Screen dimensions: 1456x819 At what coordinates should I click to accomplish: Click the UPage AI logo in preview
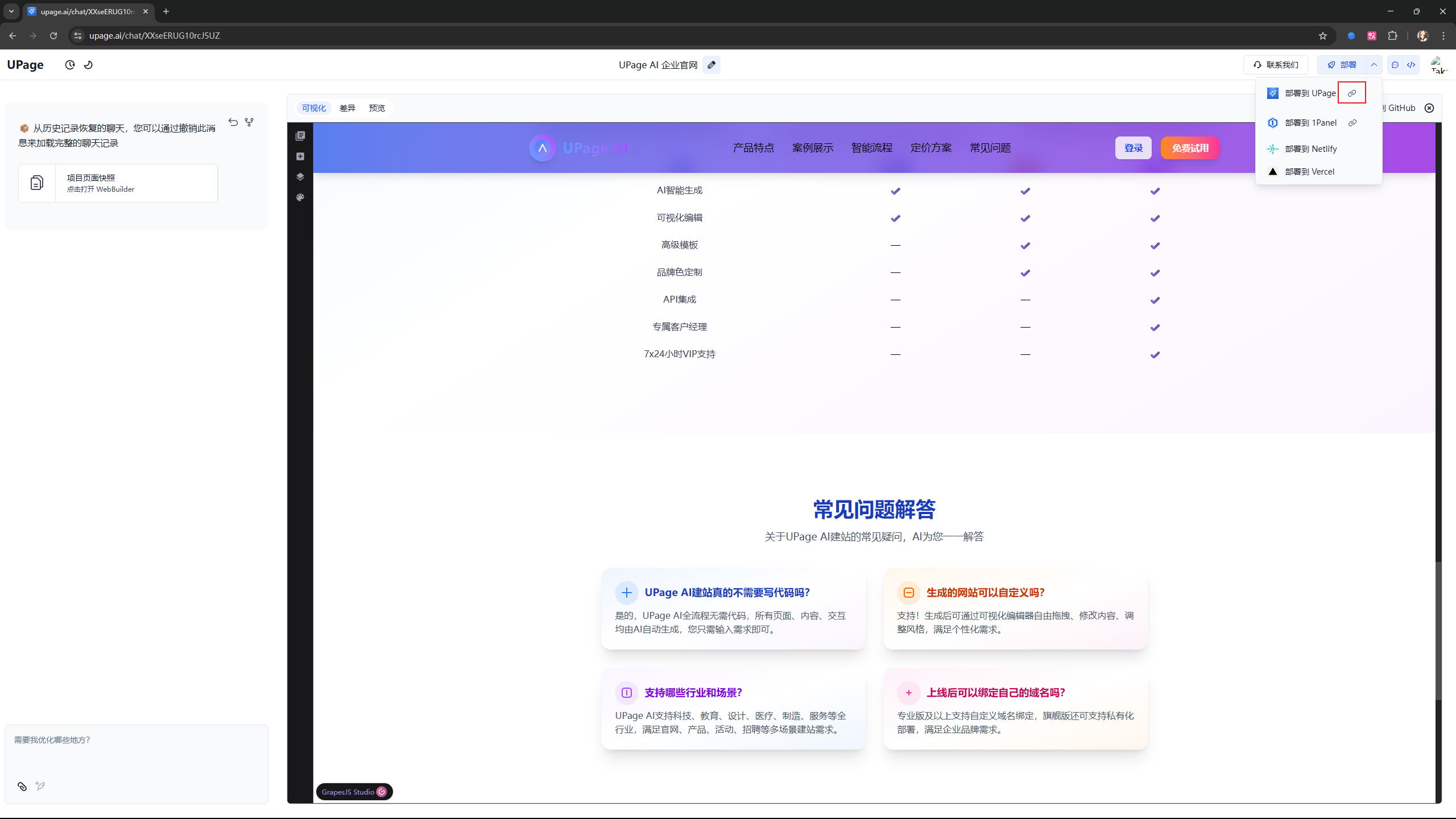(578, 148)
